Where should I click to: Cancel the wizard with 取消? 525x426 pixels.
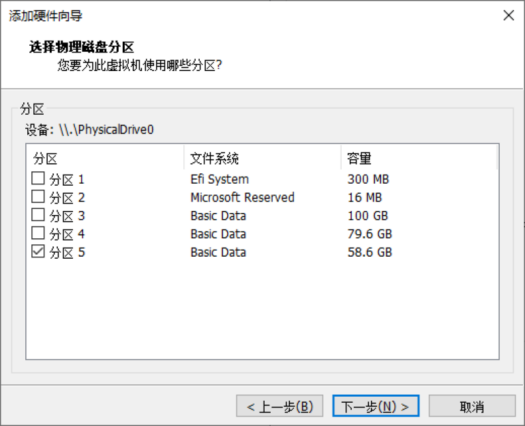coord(472,406)
